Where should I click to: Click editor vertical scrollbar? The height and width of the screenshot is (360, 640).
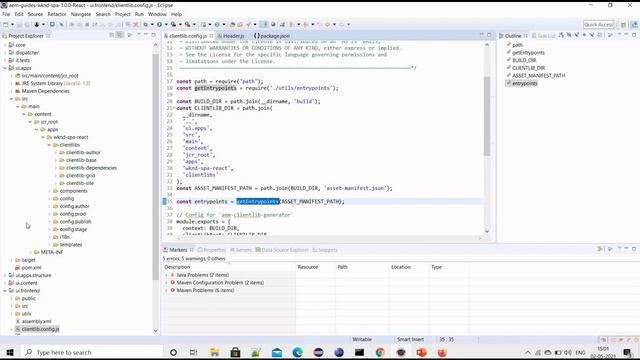point(487,116)
